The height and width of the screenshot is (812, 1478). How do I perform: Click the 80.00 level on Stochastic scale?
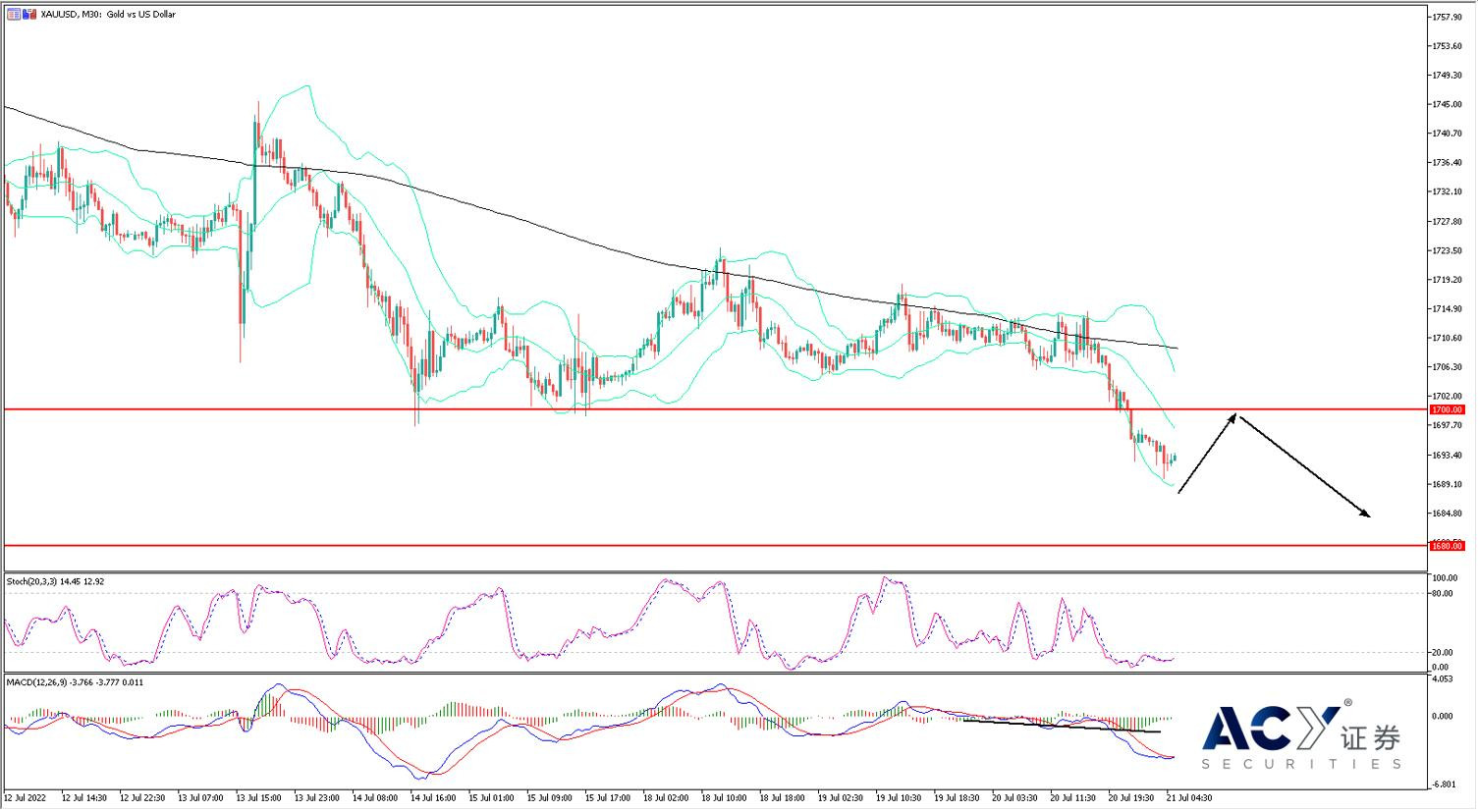pos(1443,593)
